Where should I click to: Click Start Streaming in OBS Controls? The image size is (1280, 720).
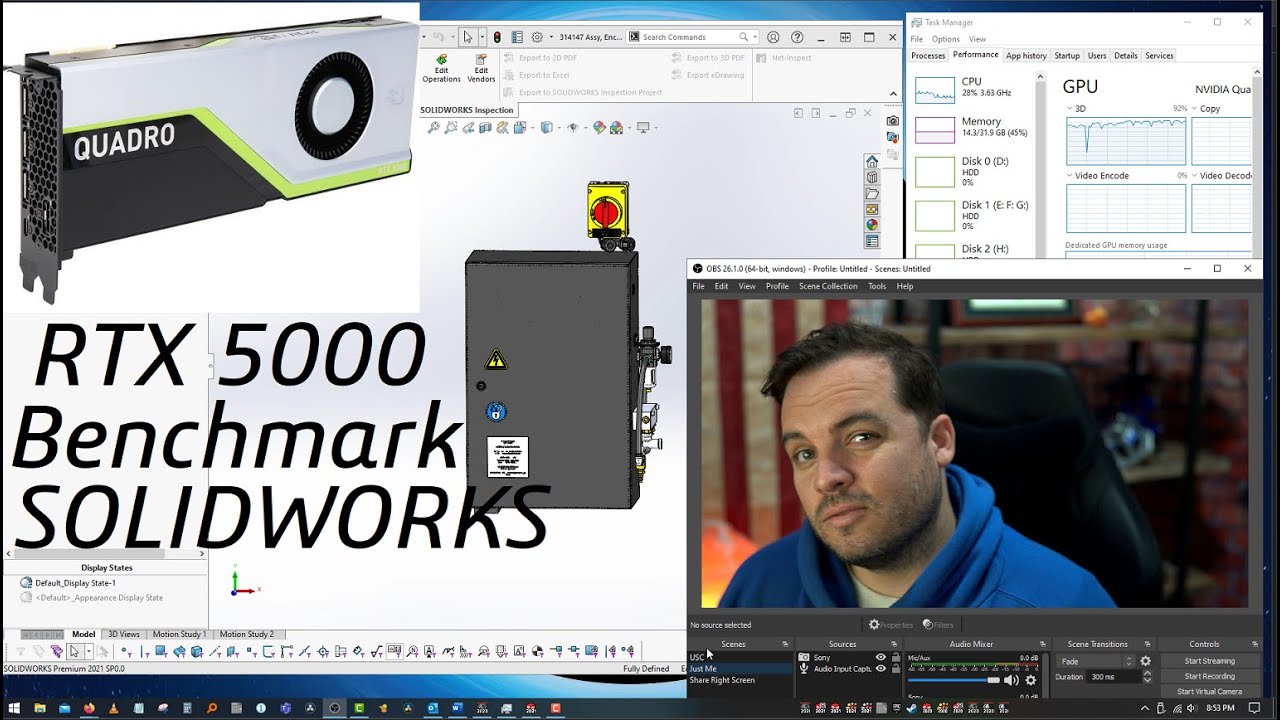coord(1209,661)
